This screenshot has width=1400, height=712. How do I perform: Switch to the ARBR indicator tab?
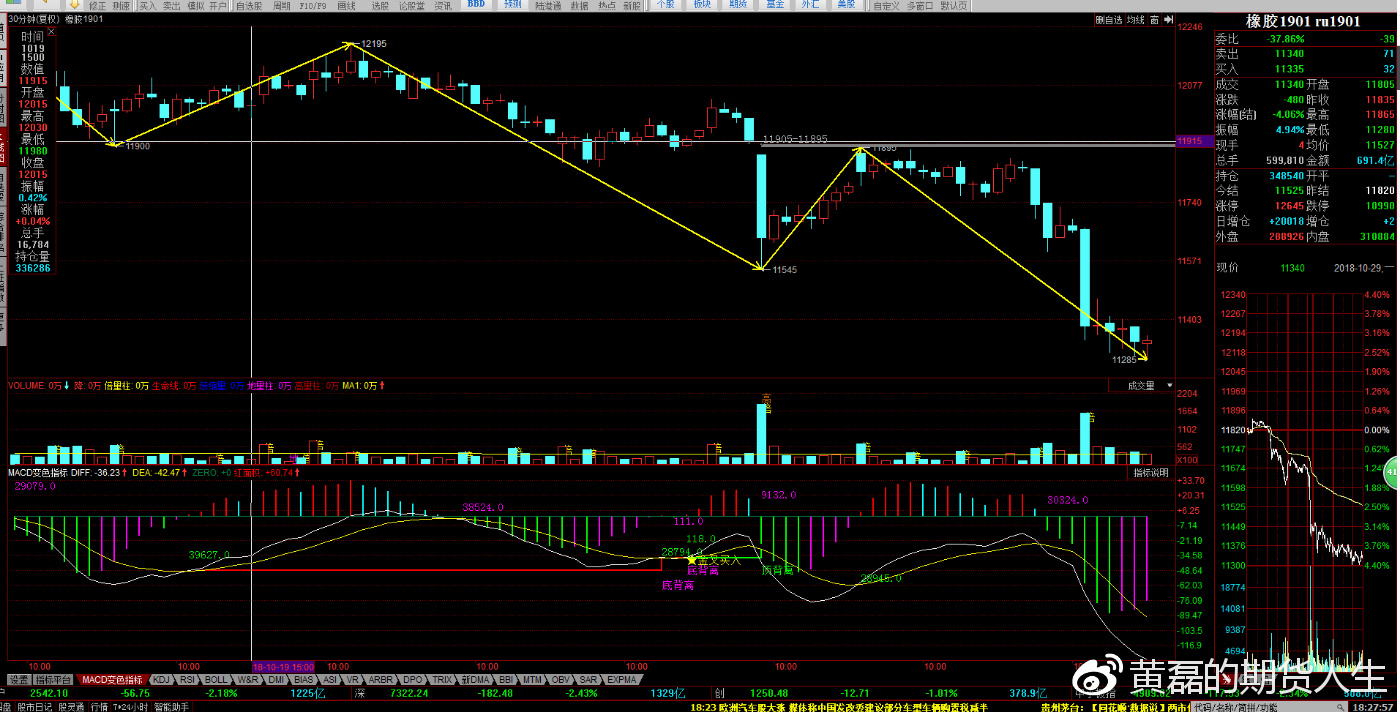pyautogui.click(x=381, y=679)
